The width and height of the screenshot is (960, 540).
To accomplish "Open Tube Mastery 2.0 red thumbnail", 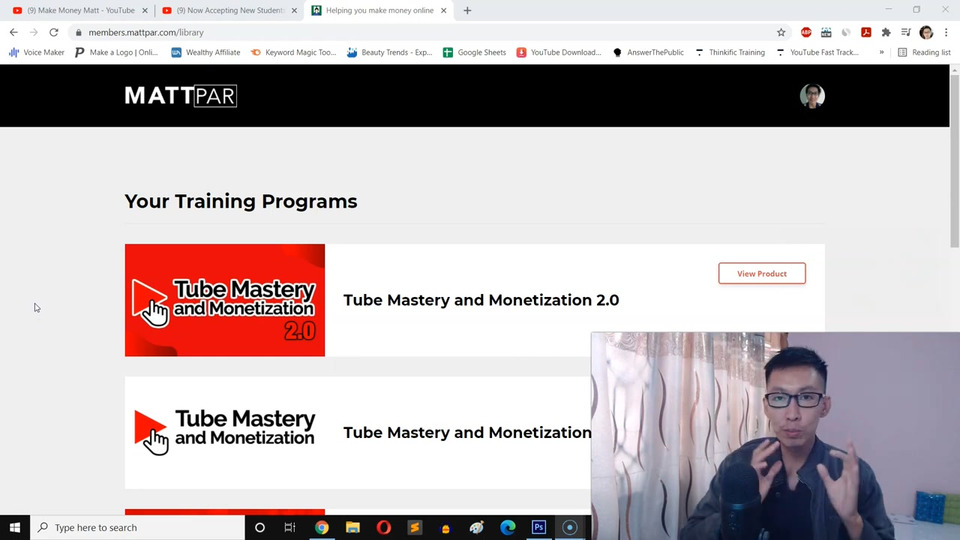I will (225, 300).
